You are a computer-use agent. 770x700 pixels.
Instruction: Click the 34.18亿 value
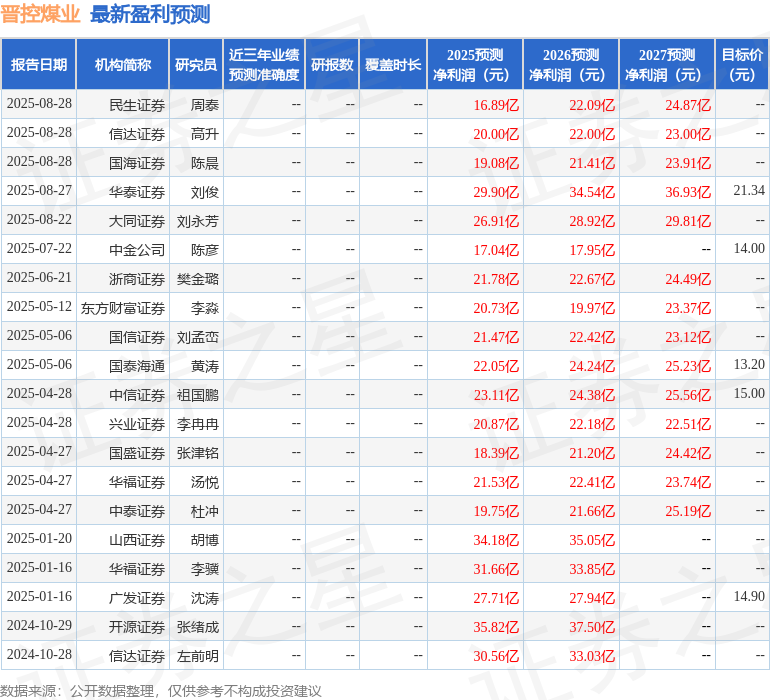(496, 539)
